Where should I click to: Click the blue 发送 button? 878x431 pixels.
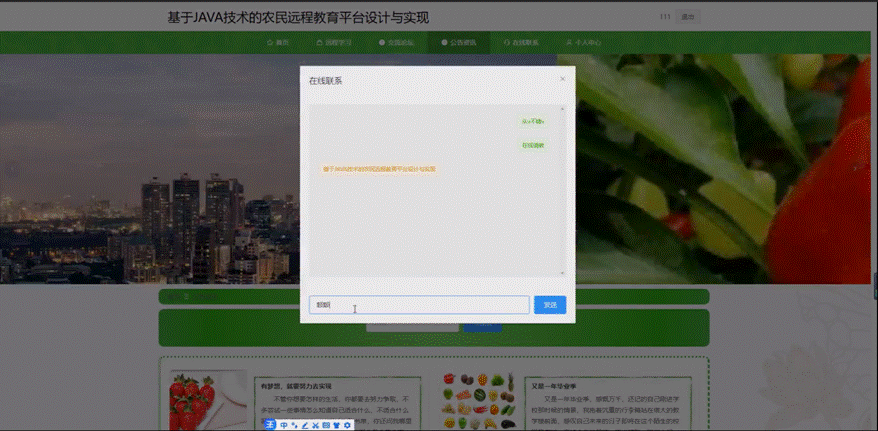[550, 305]
